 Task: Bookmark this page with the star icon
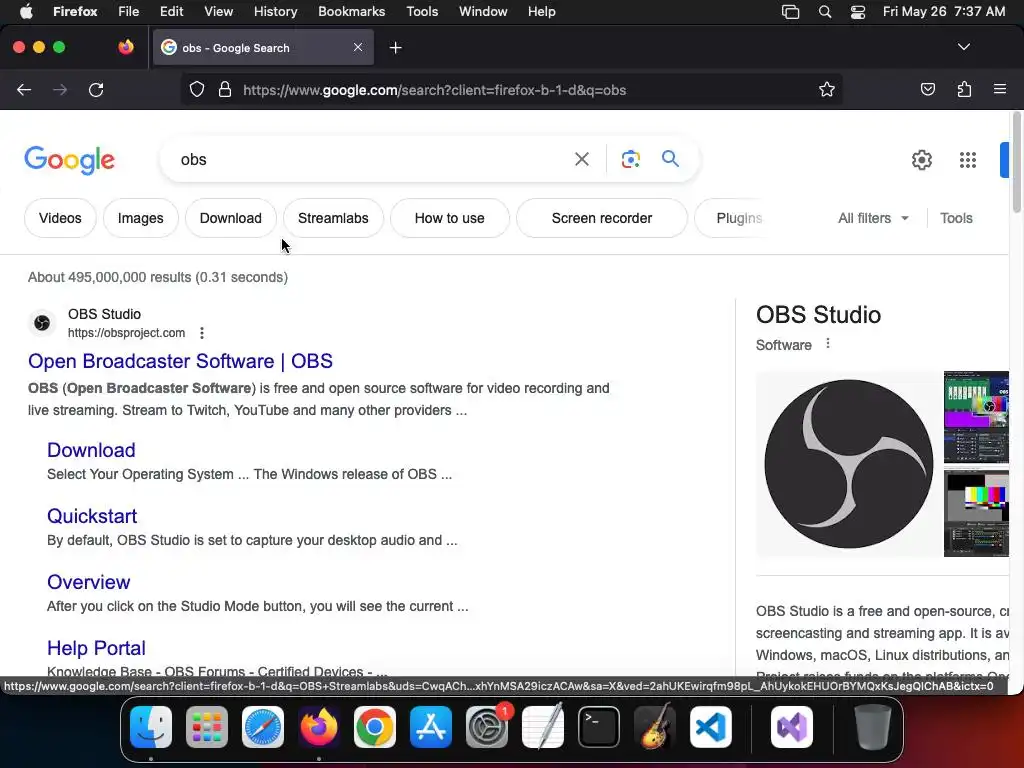point(827,89)
